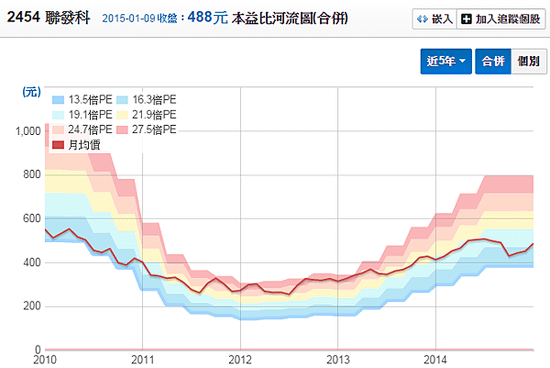Image resolution: width=550 pixels, height=368 pixels.
Task: Click the 月均價 legend label
Action: [x=84, y=145]
